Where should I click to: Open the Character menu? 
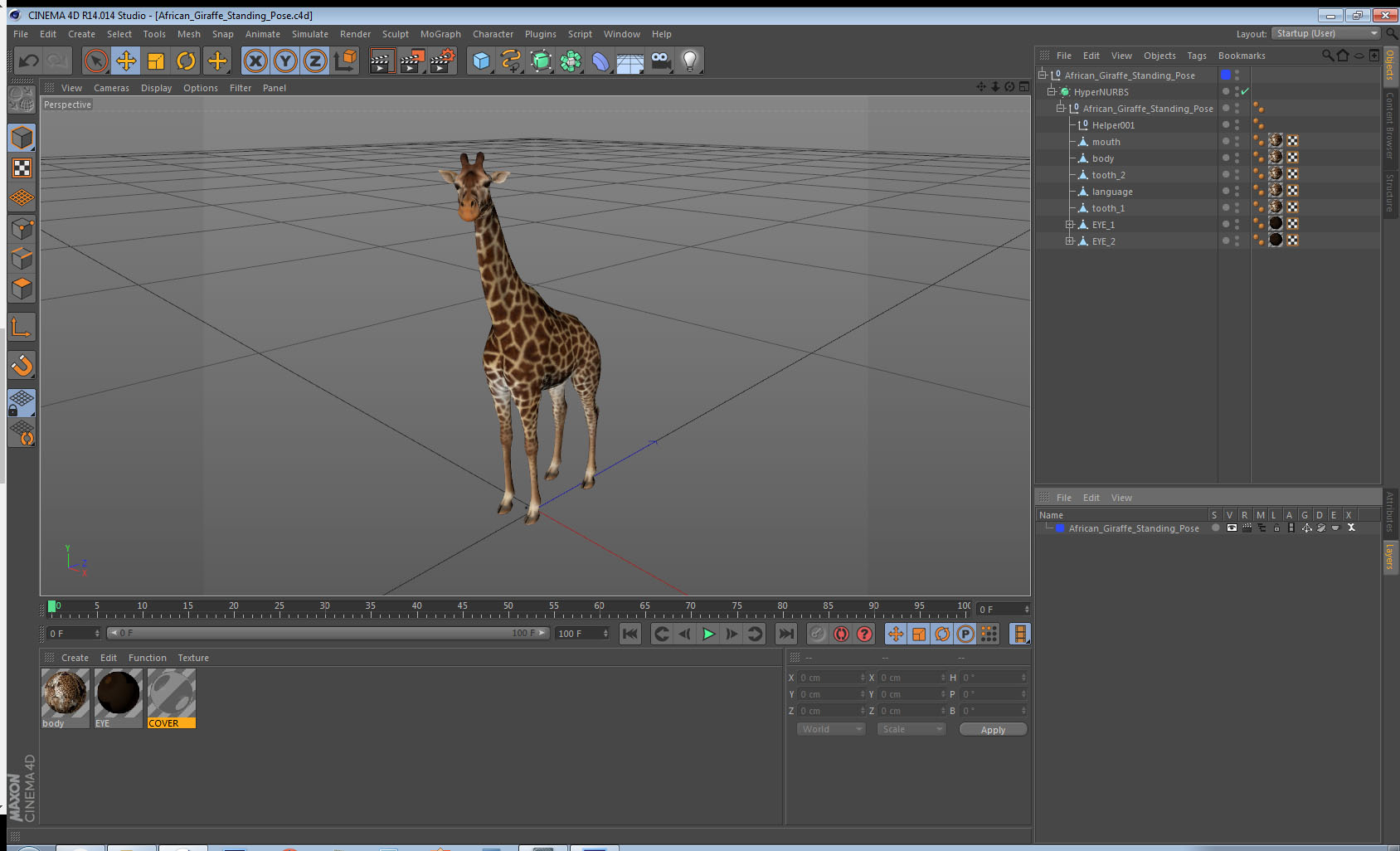[493, 34]
